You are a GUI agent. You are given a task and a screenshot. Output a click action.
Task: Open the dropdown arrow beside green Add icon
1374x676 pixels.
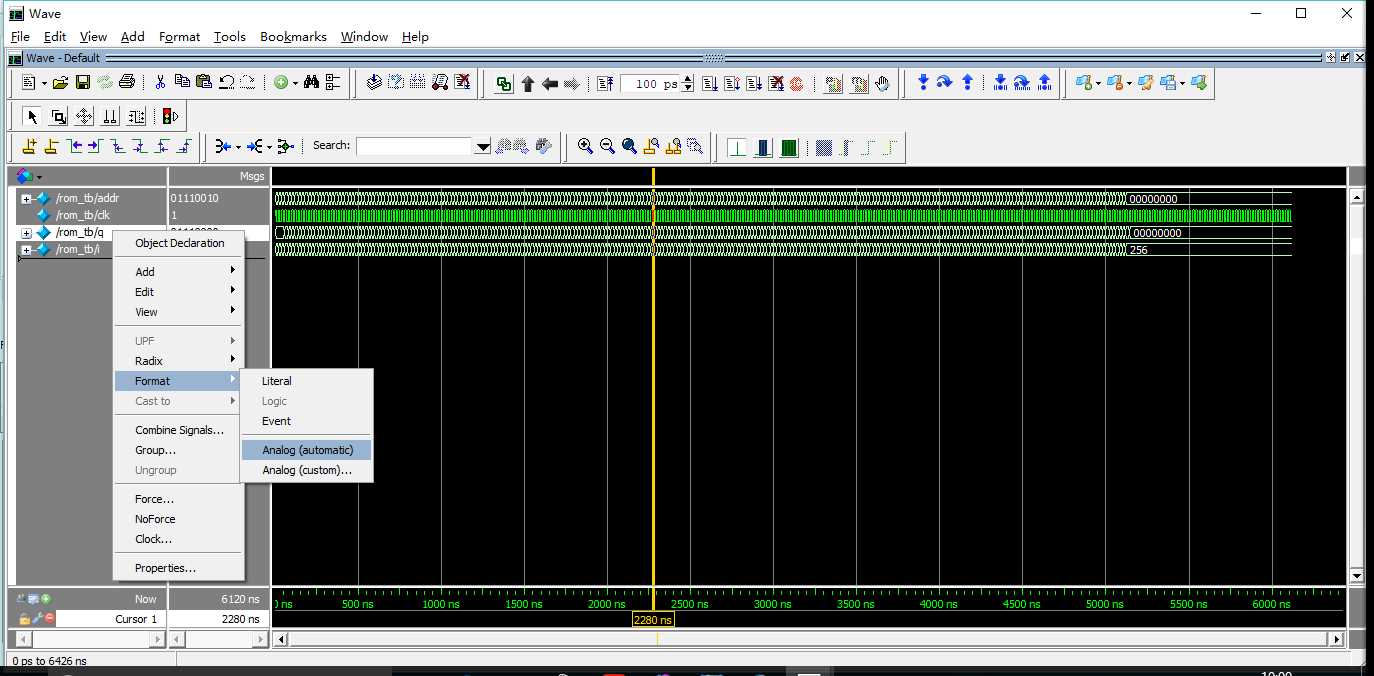click(x=295, y=83)
